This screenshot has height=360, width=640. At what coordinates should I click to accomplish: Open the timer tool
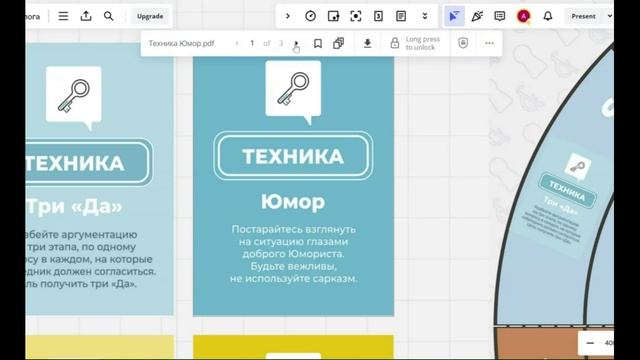click(311, 16)
